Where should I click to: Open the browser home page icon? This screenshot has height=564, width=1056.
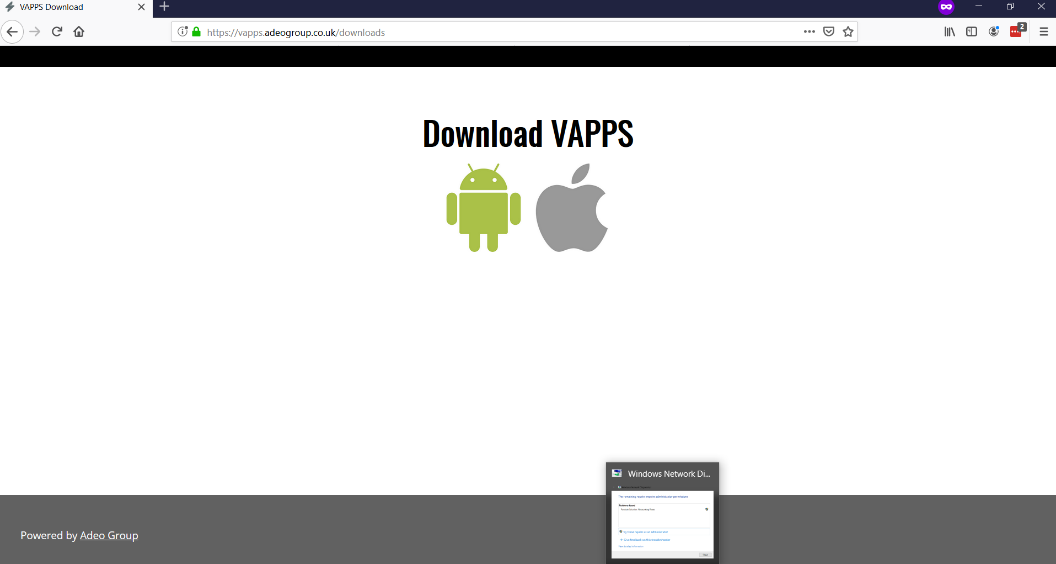click(79, 32)
